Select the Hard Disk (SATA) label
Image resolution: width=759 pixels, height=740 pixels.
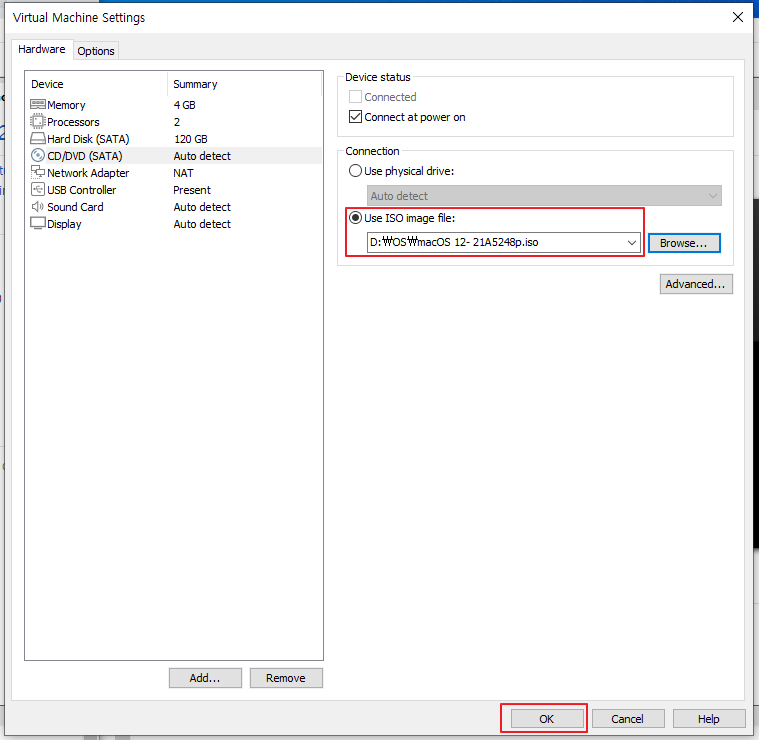click(88, 139)
